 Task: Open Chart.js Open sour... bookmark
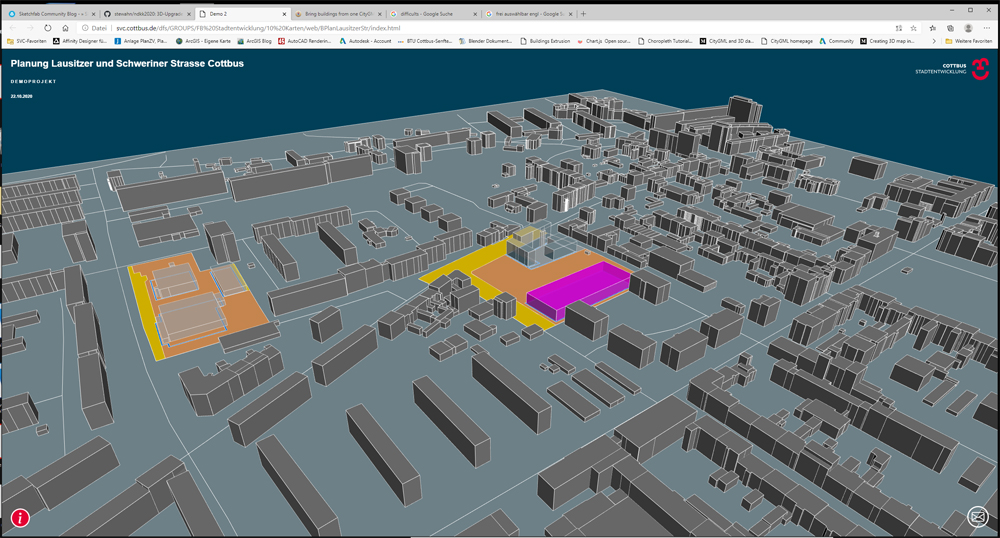[x=603, y=41]
